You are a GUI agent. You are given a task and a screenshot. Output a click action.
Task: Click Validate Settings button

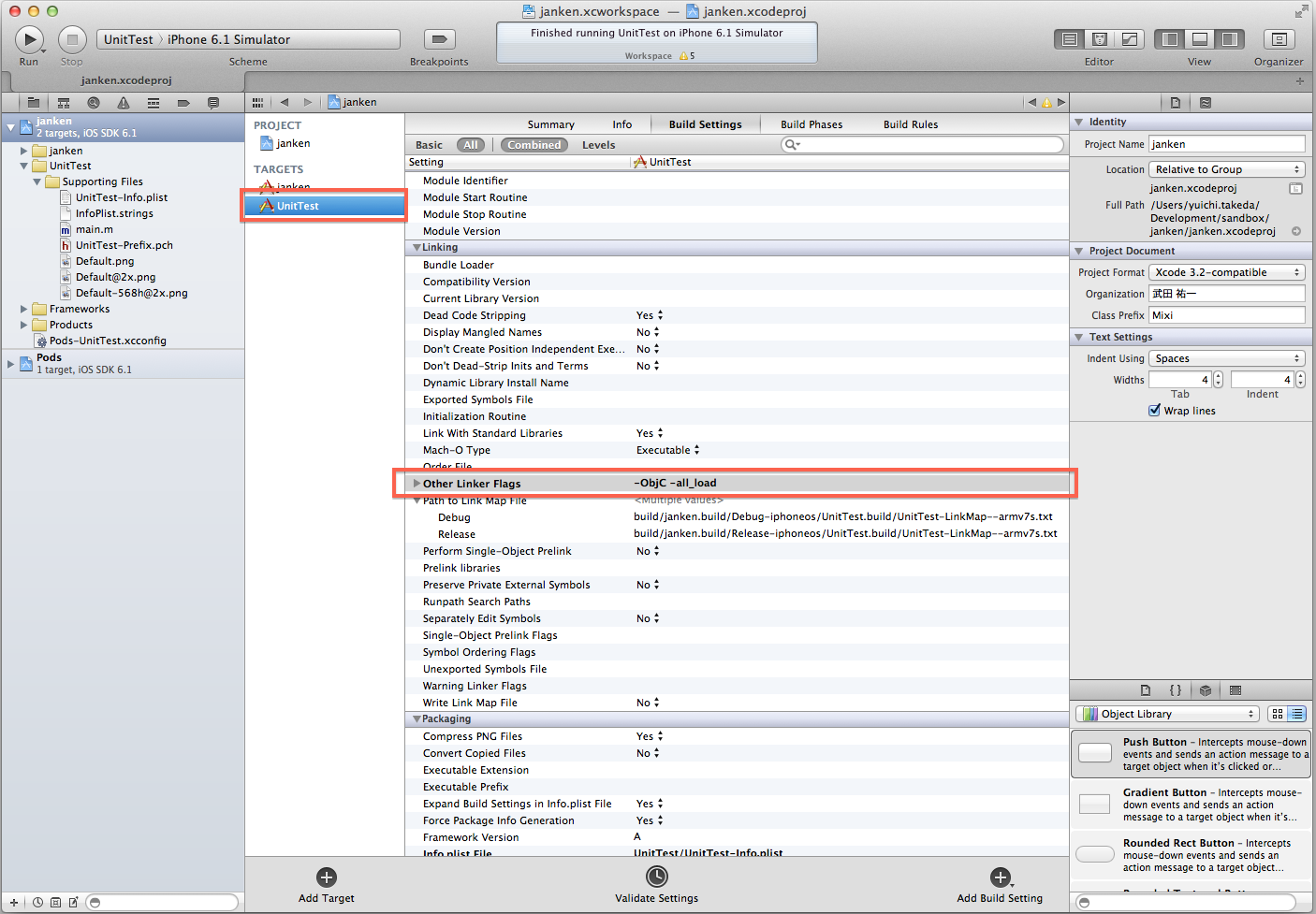(657, 885)
